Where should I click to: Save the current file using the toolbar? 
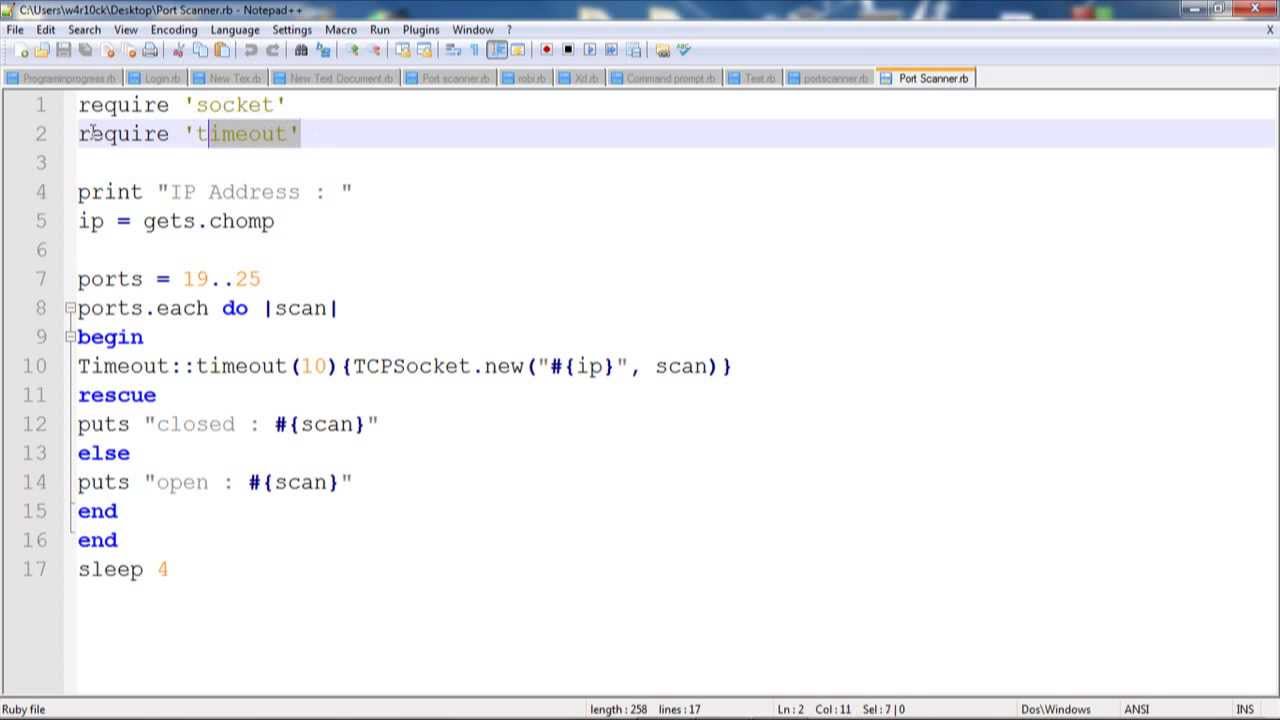click(x=64, y=50)
